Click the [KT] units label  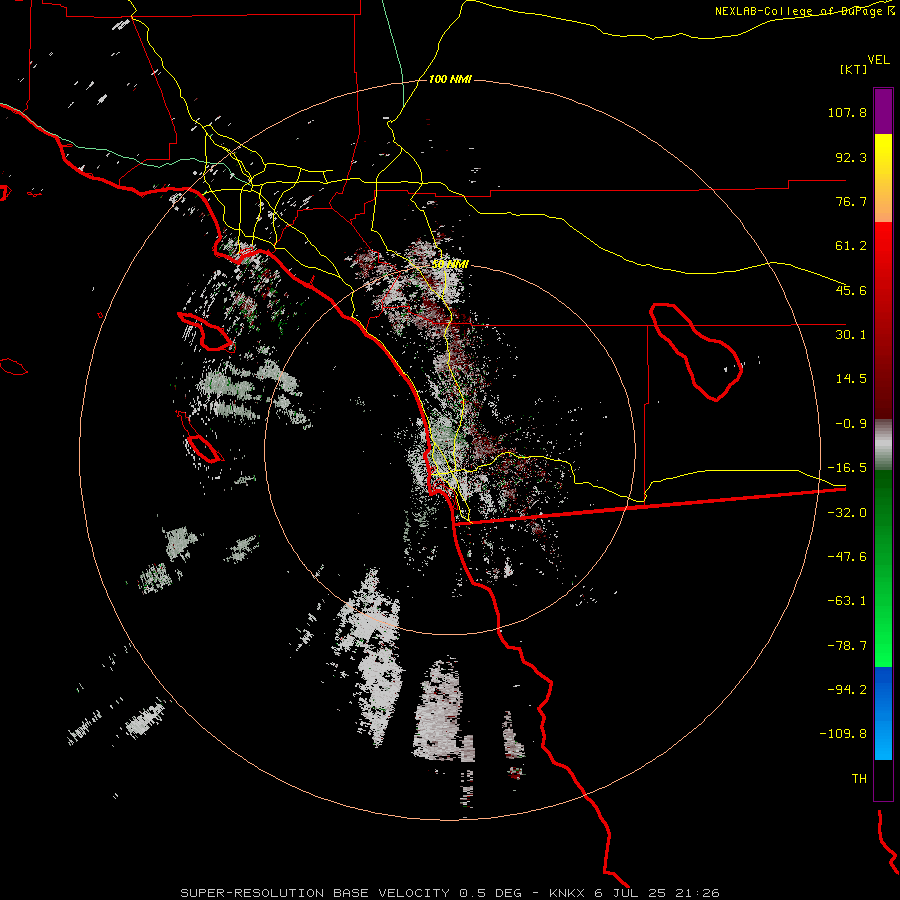(854, 69)
